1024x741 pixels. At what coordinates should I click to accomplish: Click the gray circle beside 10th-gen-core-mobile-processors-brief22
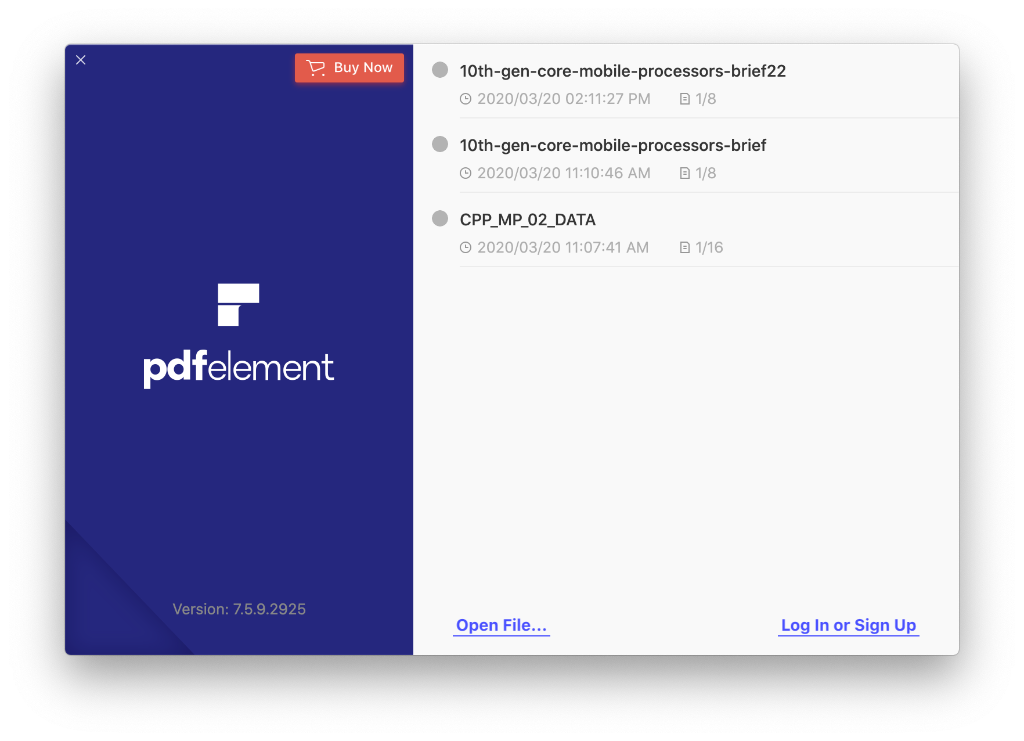tap(440, 70)
